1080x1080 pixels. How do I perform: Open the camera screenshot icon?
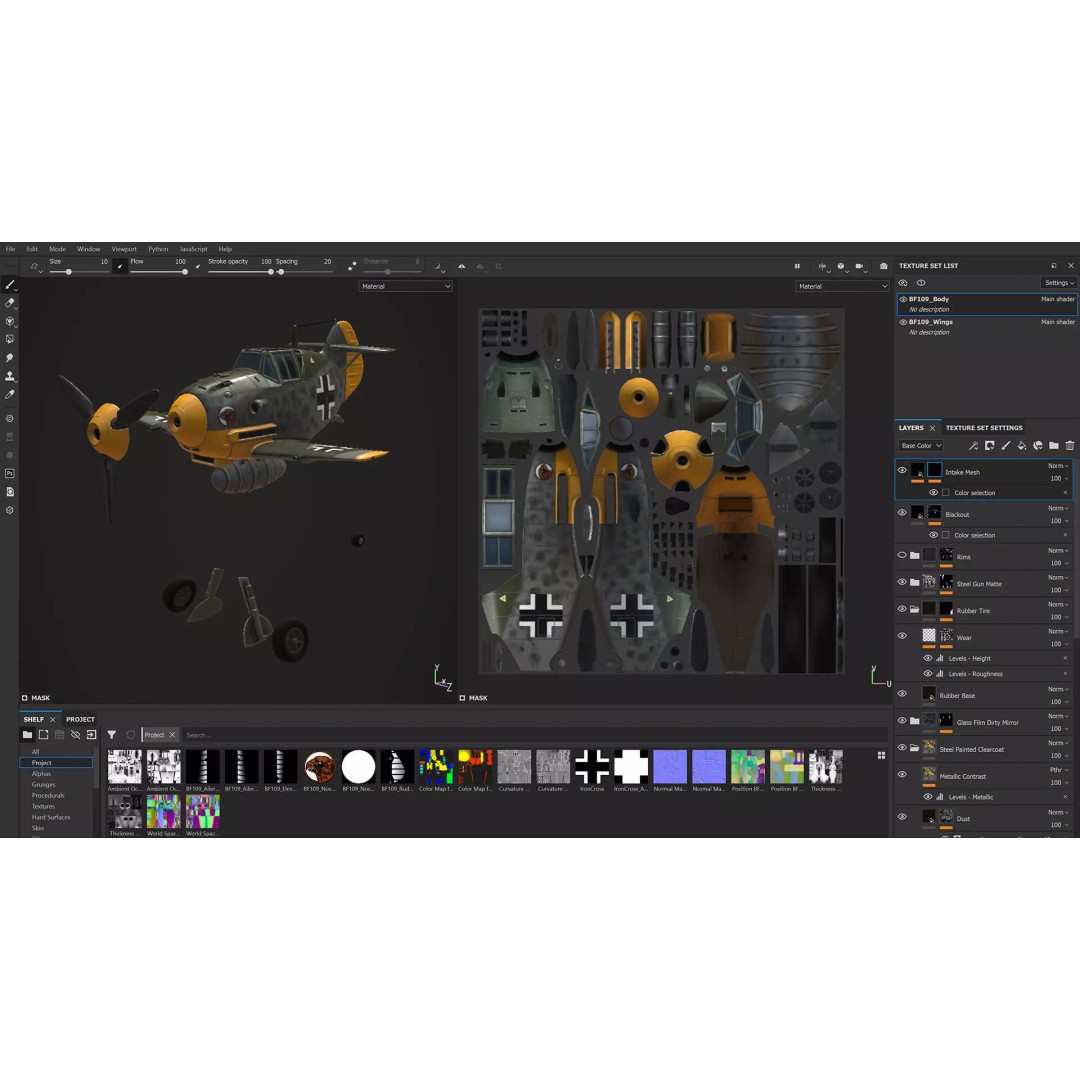tap(884, 266)
